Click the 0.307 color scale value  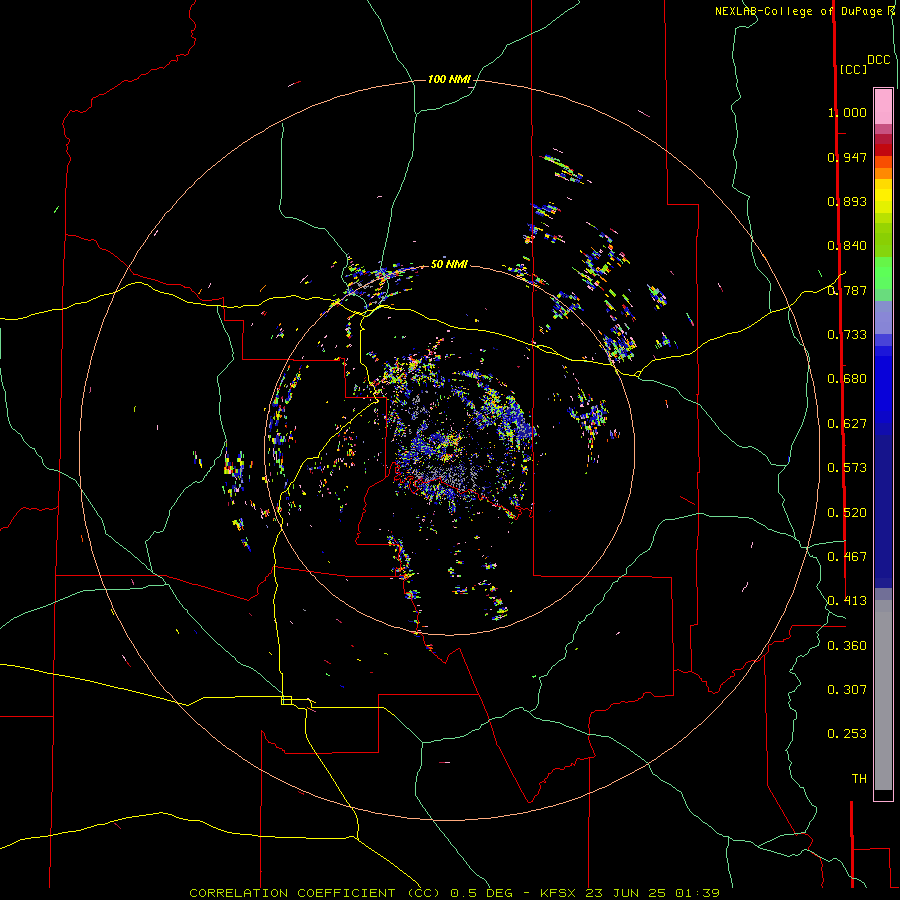tap(847, 690)
